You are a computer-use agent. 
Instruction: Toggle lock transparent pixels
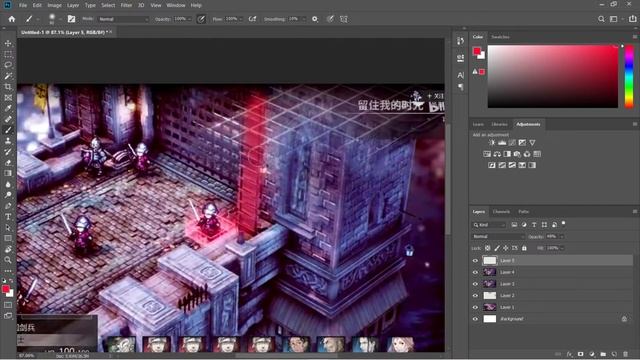(487, 248)
